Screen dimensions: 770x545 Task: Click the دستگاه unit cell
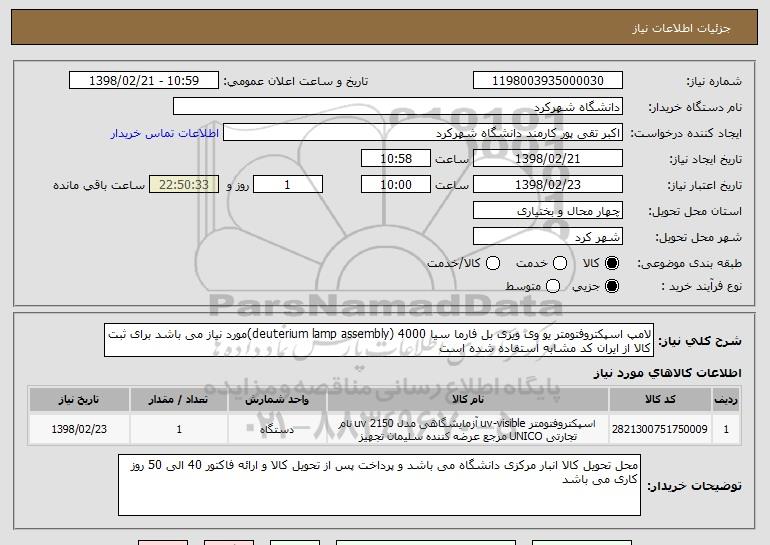click(277, 429)
